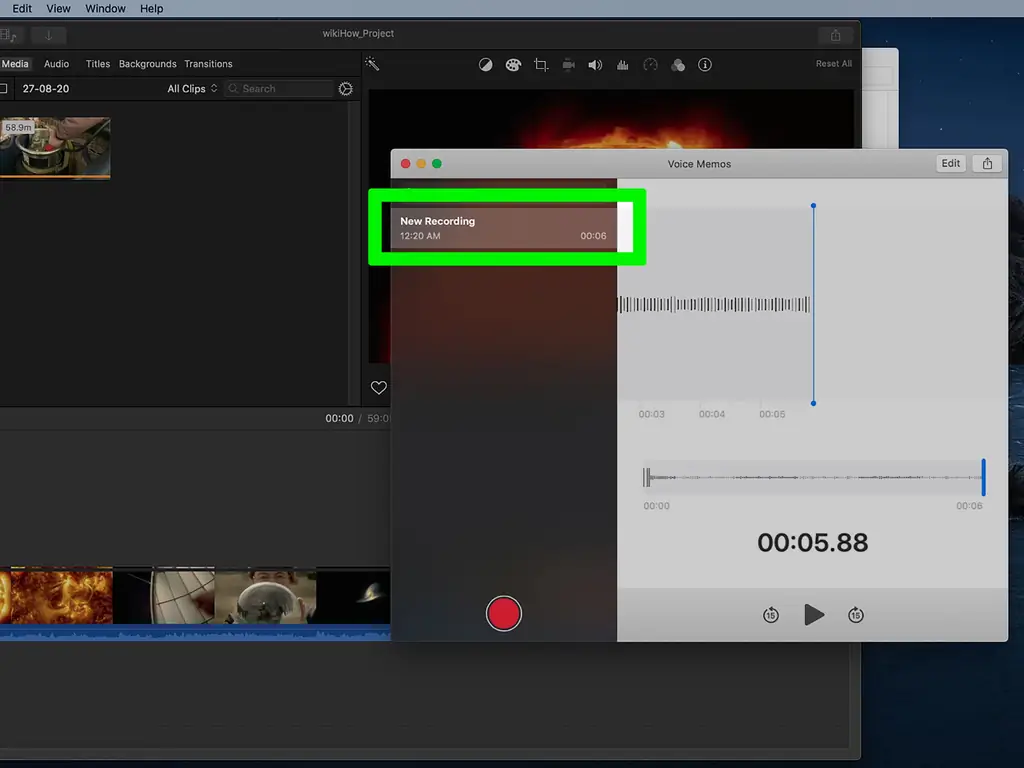1024x768 pixels.
Task: Click the 27-08-20 event name
Action: (x=46, y=89)
